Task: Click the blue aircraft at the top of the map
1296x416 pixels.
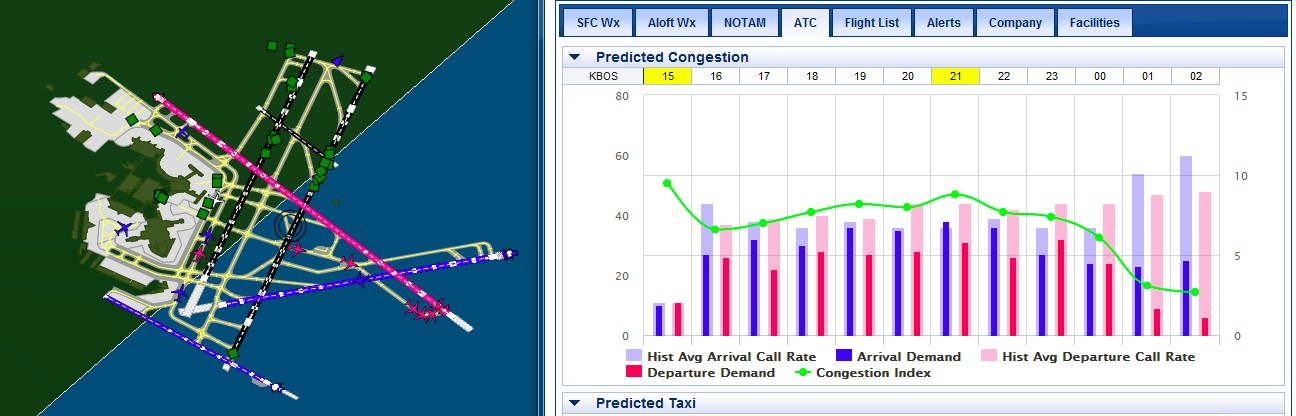Action: (338, 61)
